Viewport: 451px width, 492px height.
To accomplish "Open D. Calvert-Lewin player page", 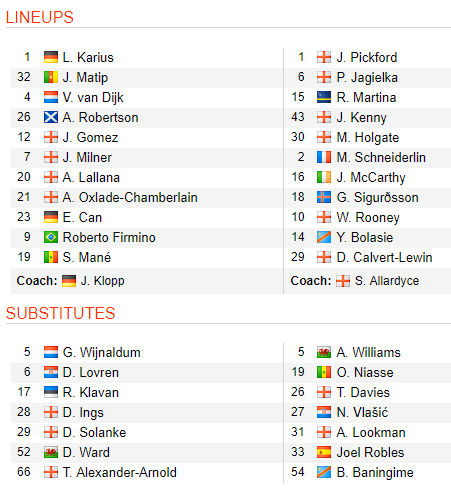I will (384, 257).
